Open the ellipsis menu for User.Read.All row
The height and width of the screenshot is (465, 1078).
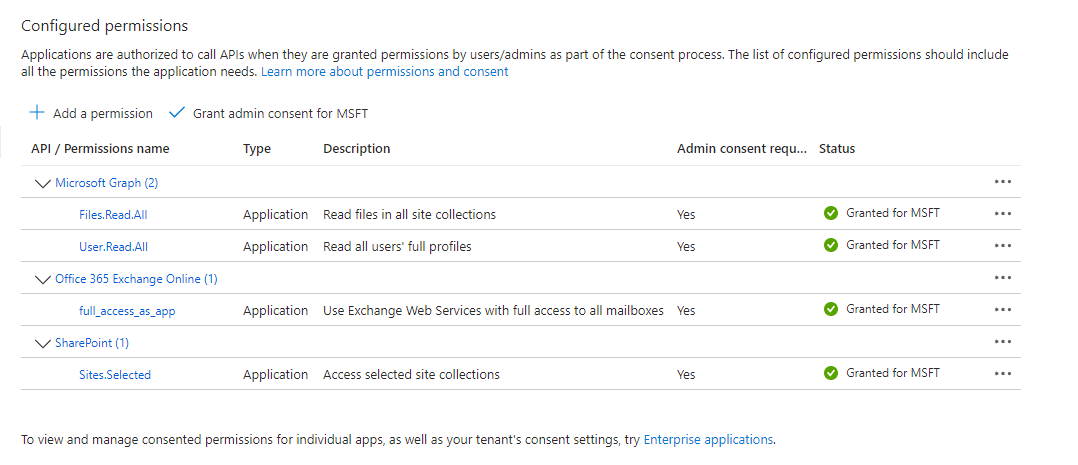click(x=1002, y=246)
